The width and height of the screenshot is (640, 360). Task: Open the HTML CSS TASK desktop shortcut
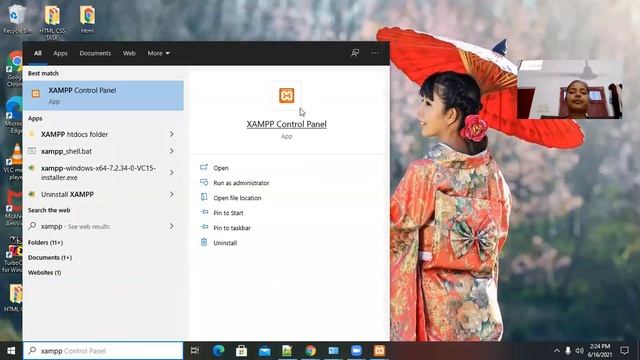(x=52, y=22)
